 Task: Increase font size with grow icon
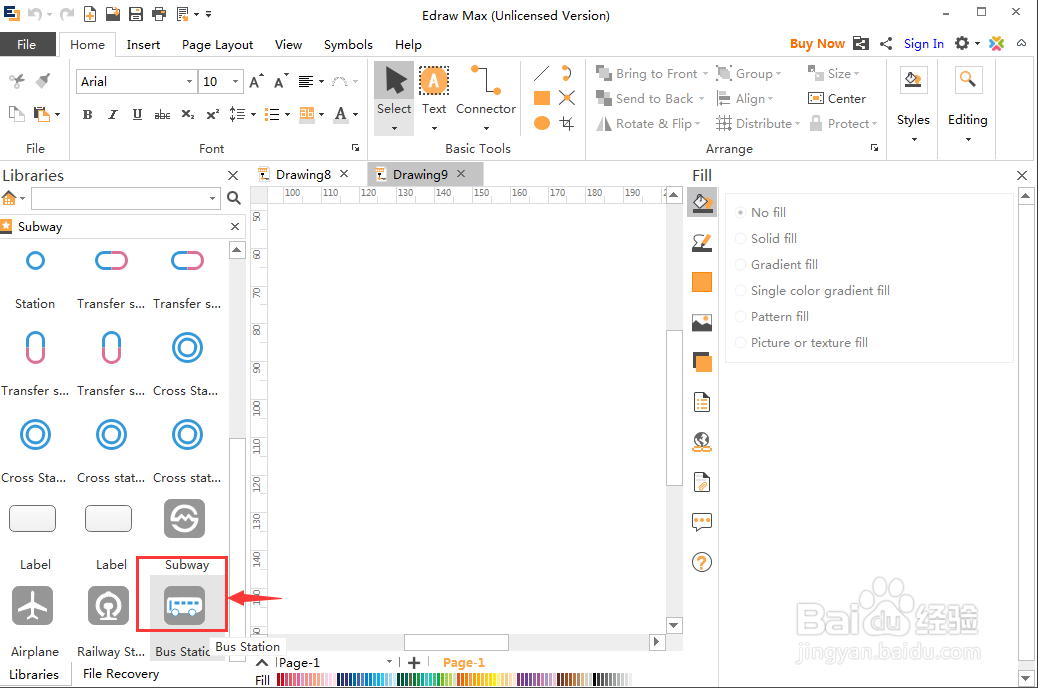coord(256,81)
